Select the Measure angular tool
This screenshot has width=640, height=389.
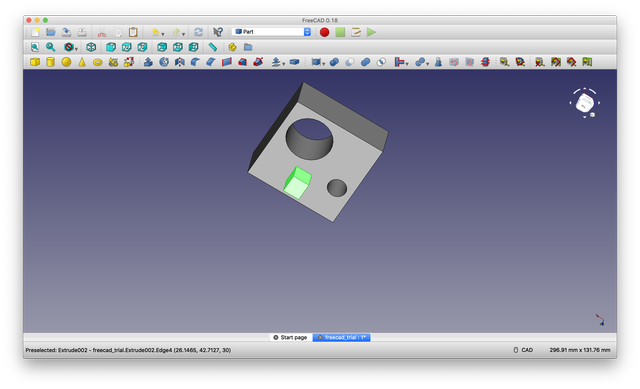[520, 62]
